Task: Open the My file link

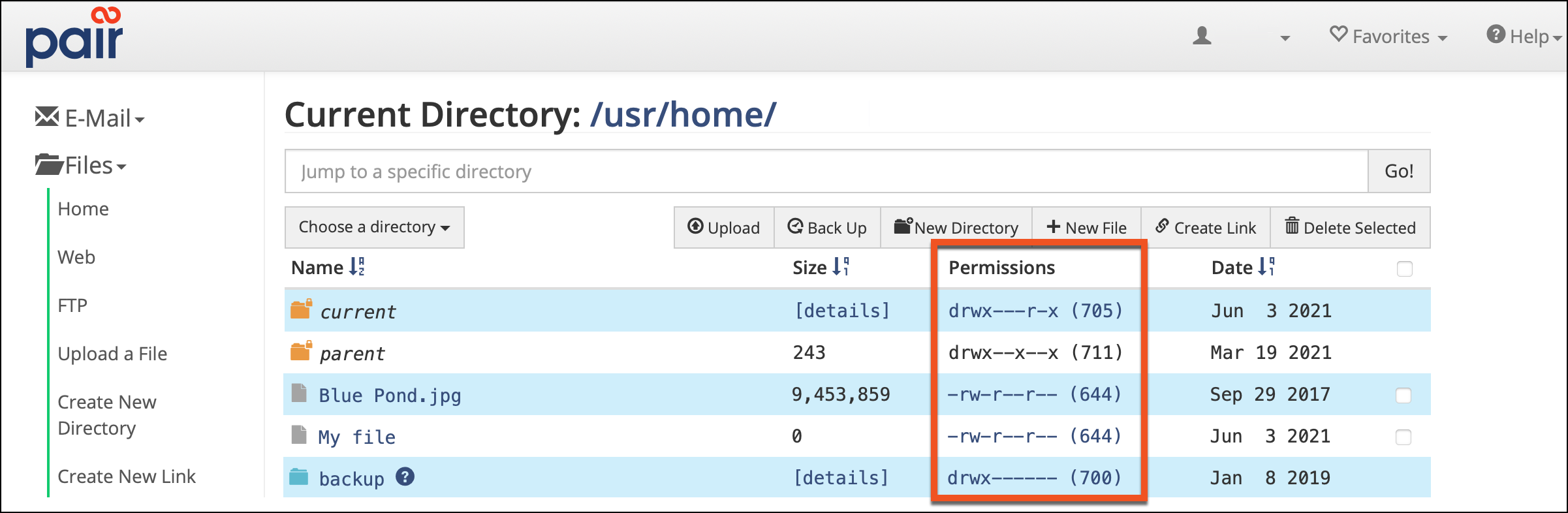Action: [356, 437]
